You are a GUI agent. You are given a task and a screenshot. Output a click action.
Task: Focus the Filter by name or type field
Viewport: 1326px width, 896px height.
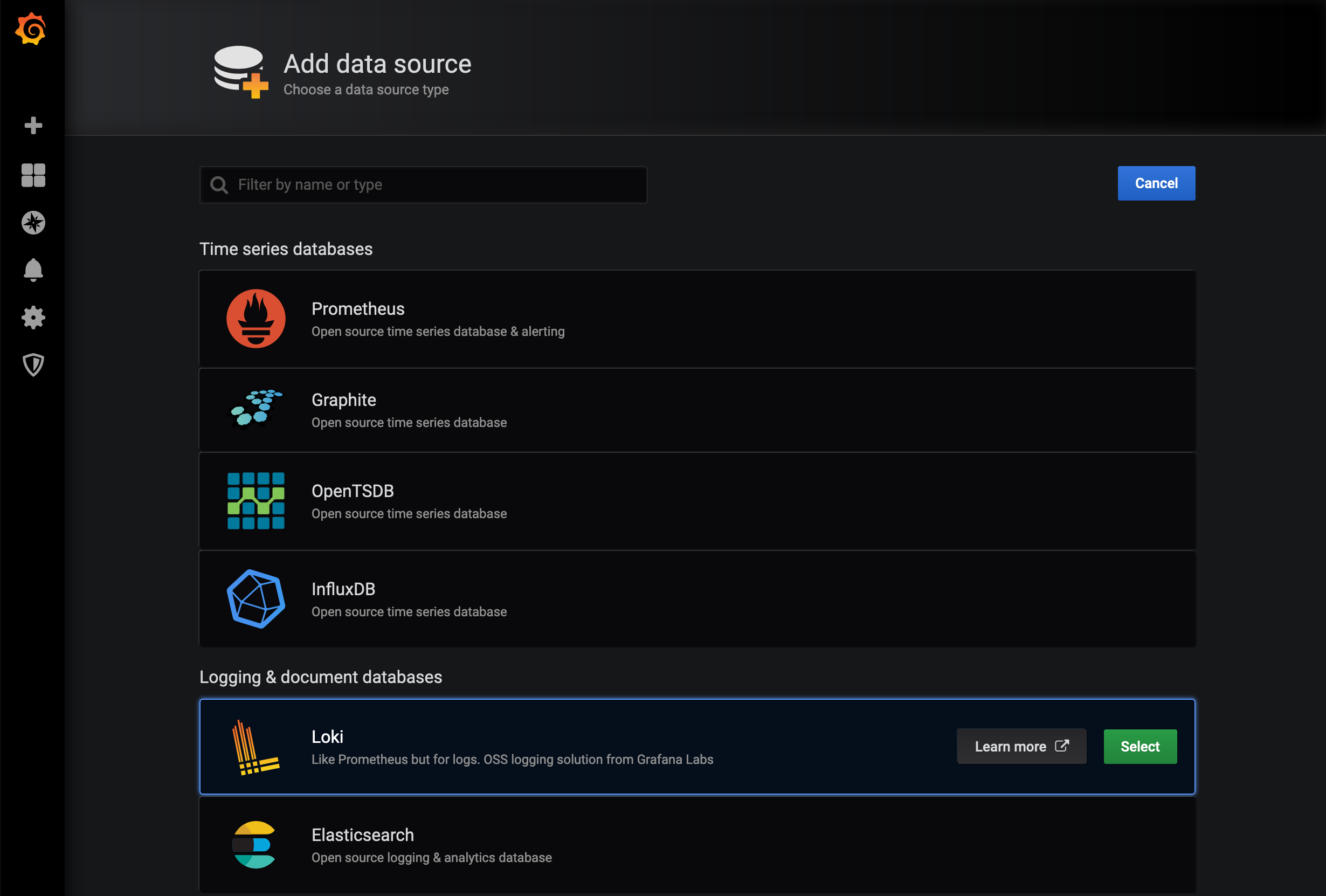click(x=423, y=185)
